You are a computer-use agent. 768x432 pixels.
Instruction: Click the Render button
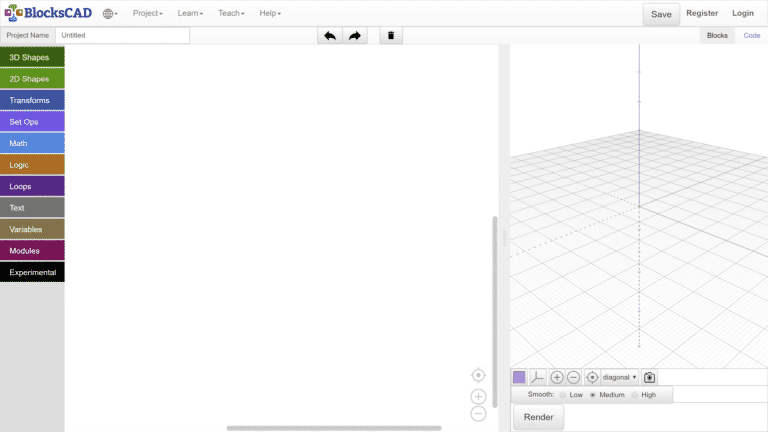click(x=538, y=417)
